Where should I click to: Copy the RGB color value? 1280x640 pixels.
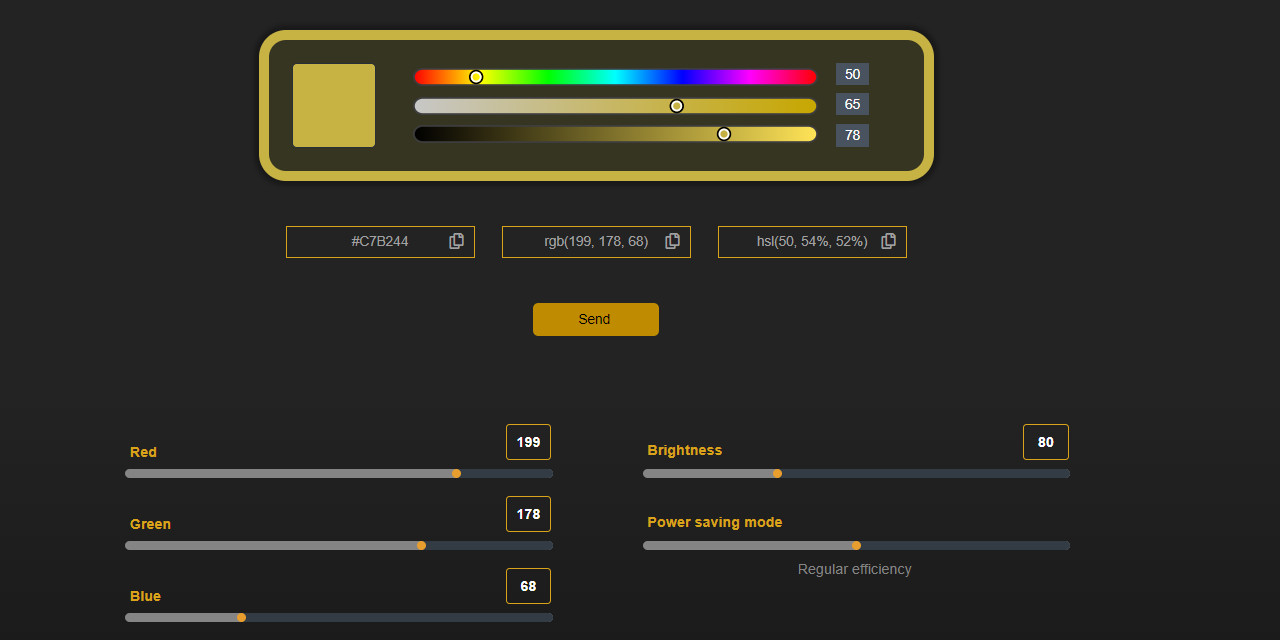point(672,241)
